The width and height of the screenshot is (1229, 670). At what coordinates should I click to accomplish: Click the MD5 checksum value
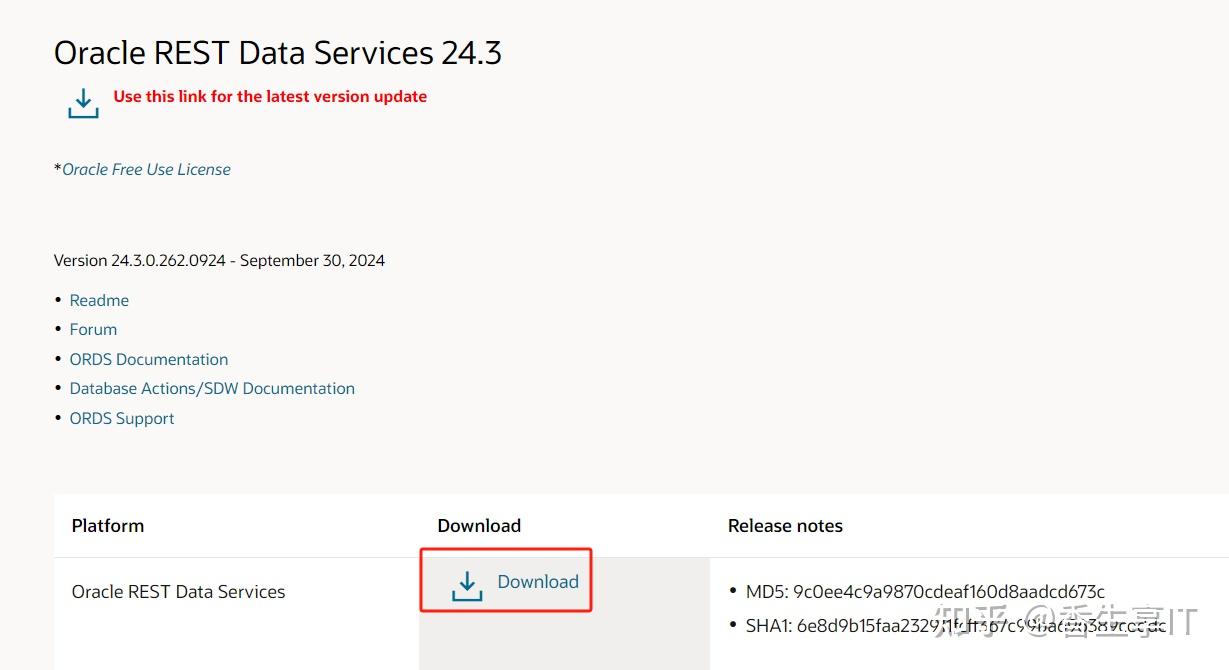949,592
